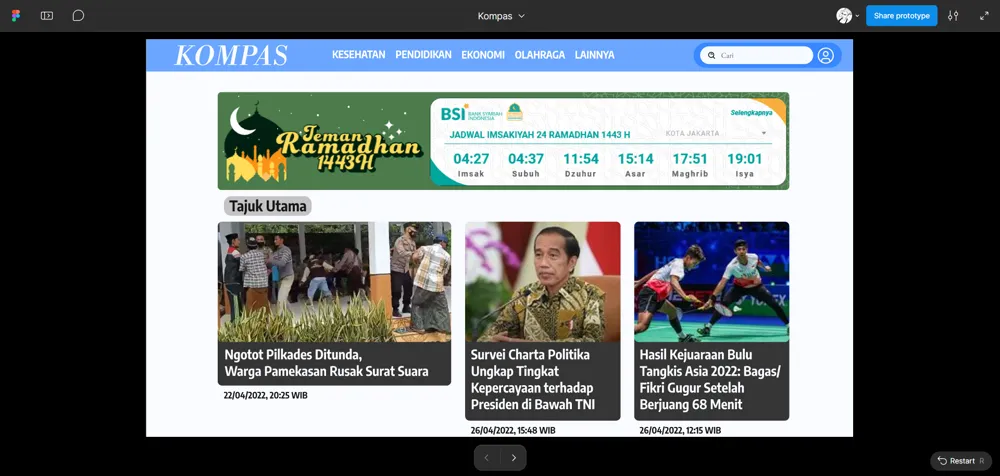
Task: Click the 26/04/2022, 15:48 WIB timestamp
Action: pos(513,431)
